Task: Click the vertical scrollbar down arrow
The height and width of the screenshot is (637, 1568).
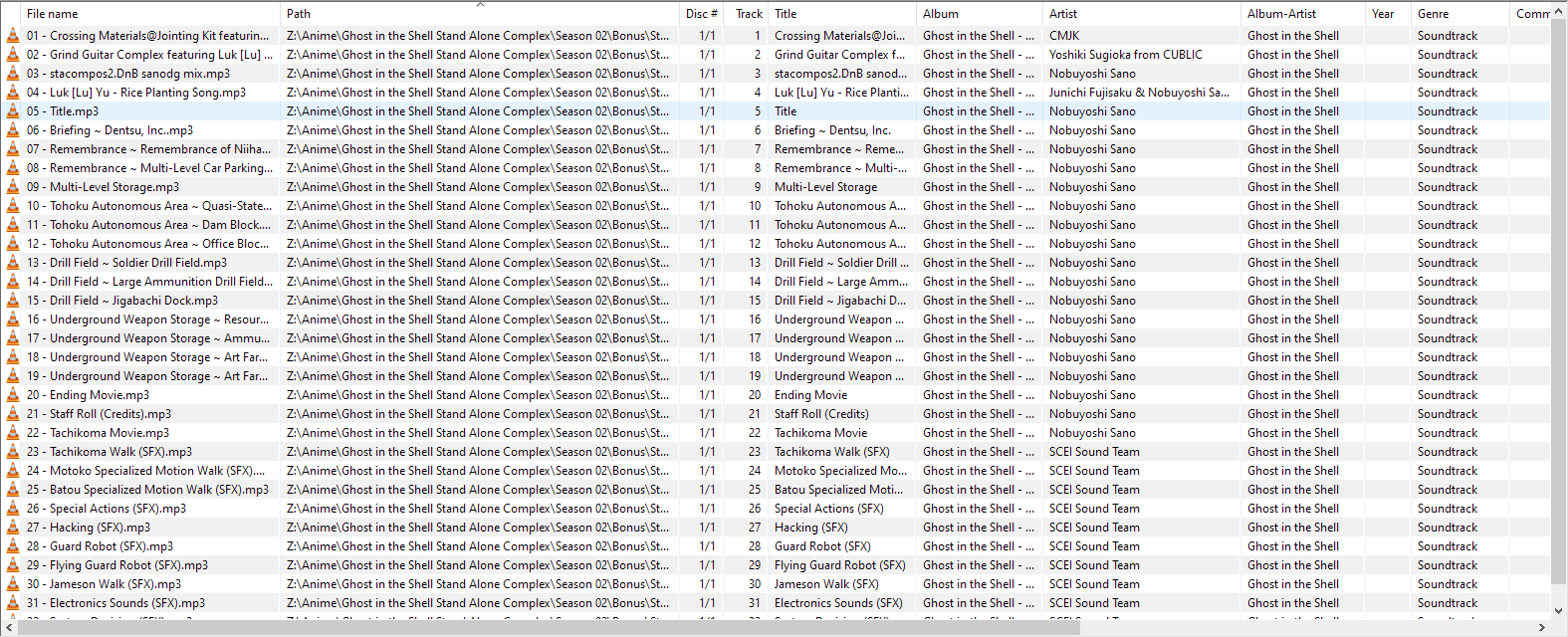Action: coord(1559,610)
